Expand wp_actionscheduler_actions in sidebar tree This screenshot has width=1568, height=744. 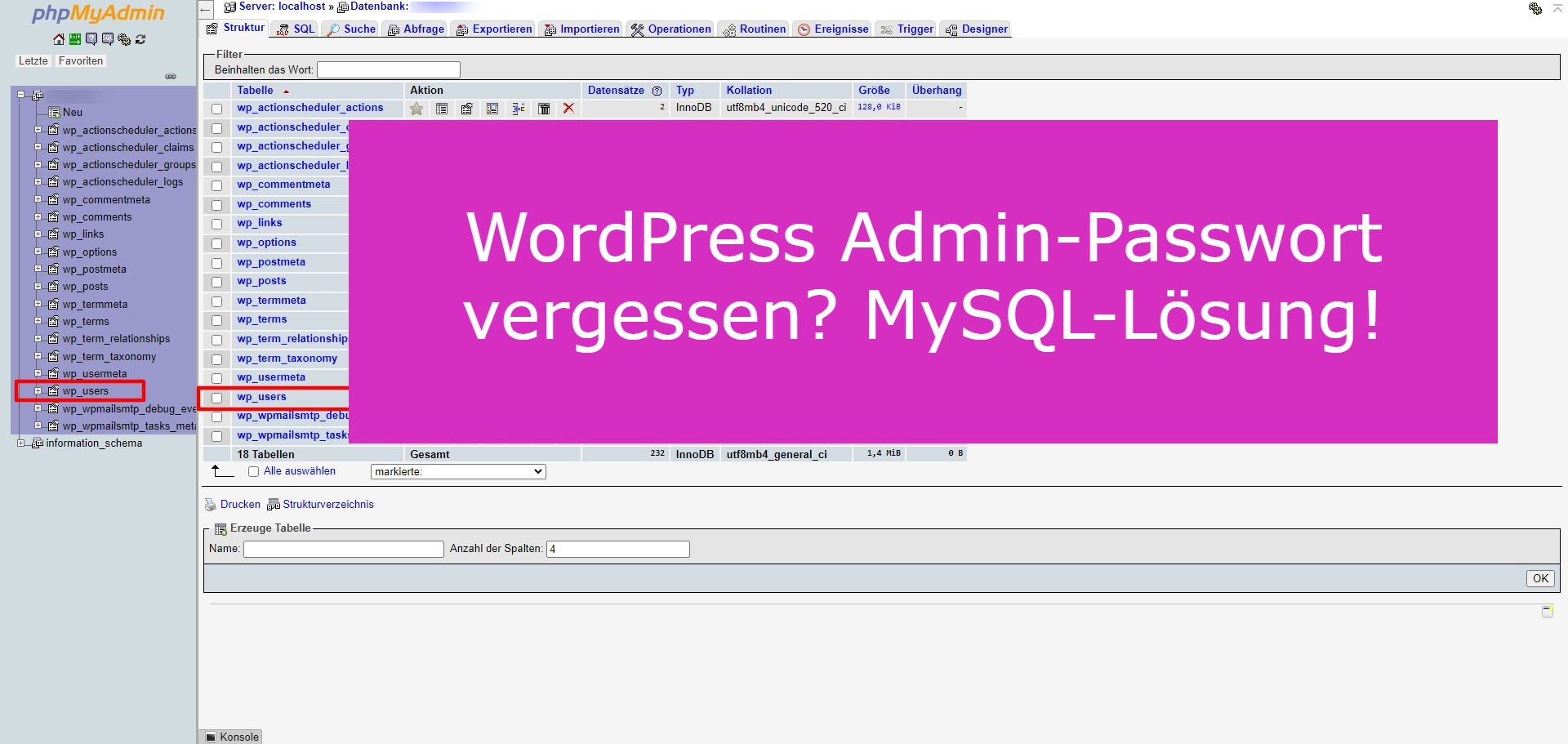(x=38, y=130)
